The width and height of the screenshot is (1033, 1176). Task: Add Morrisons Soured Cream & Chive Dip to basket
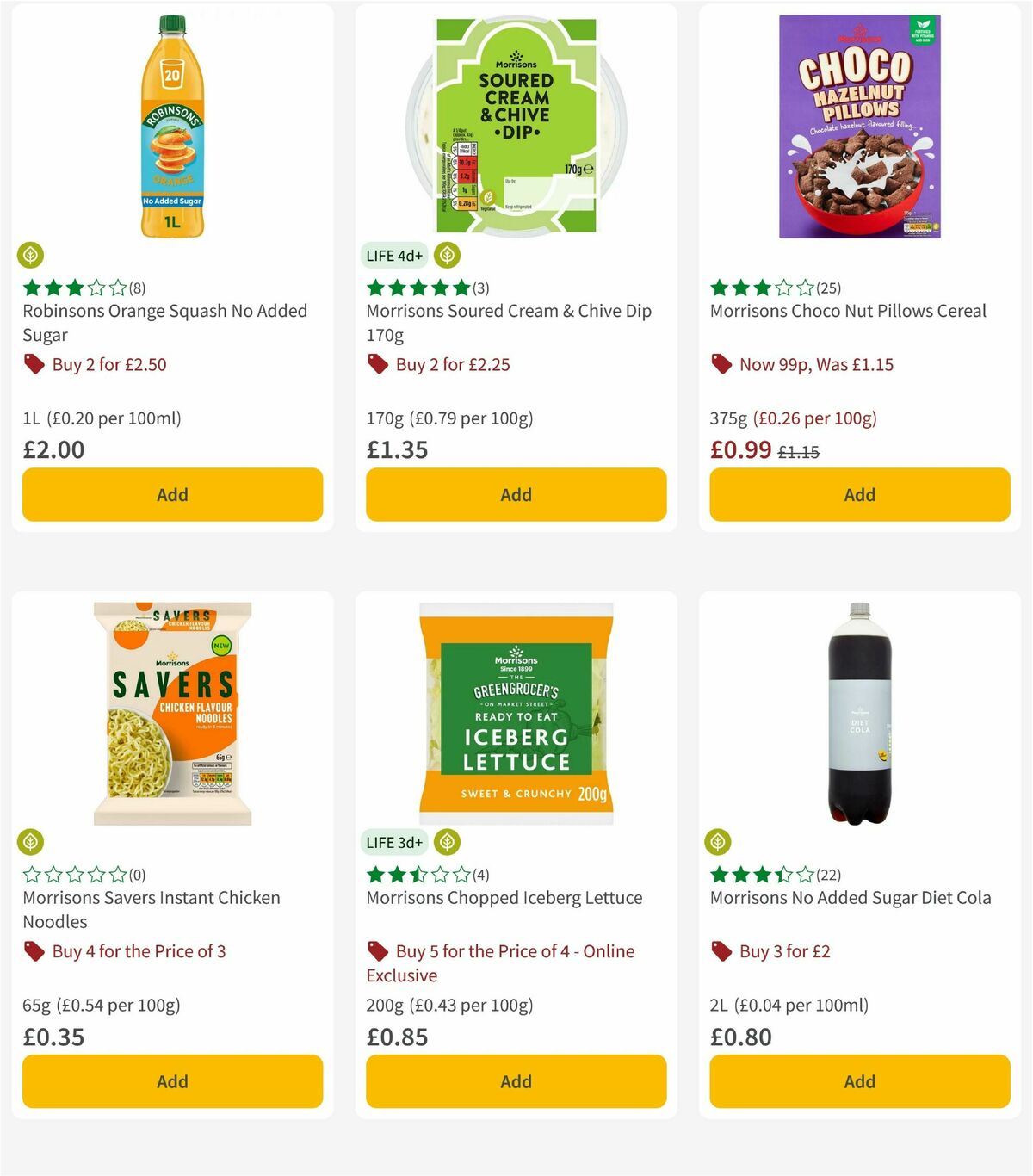[515, 494]
